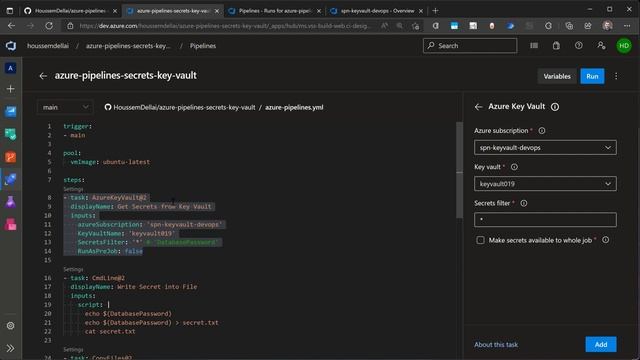
Task: Open the main branch dropdown
Action: point(65,107)
